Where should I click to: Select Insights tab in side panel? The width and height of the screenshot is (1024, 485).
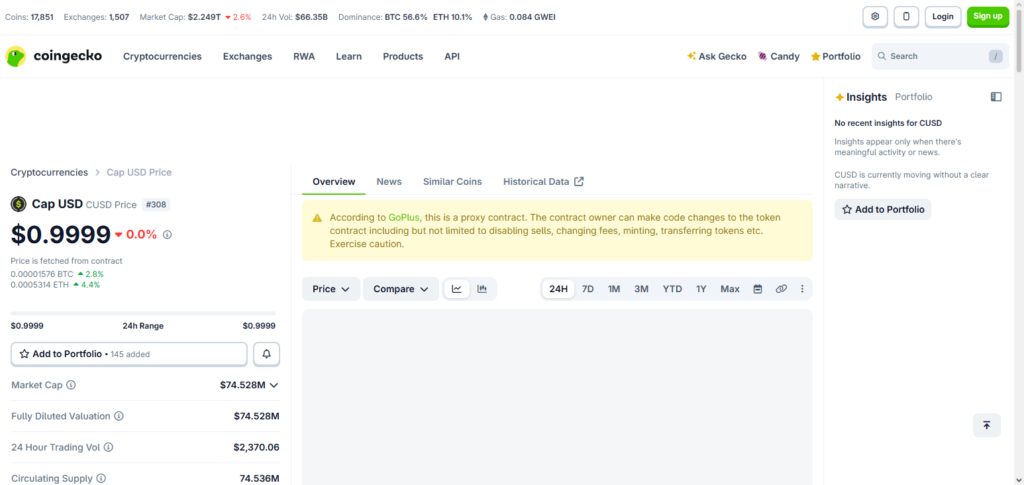[861, 97]
